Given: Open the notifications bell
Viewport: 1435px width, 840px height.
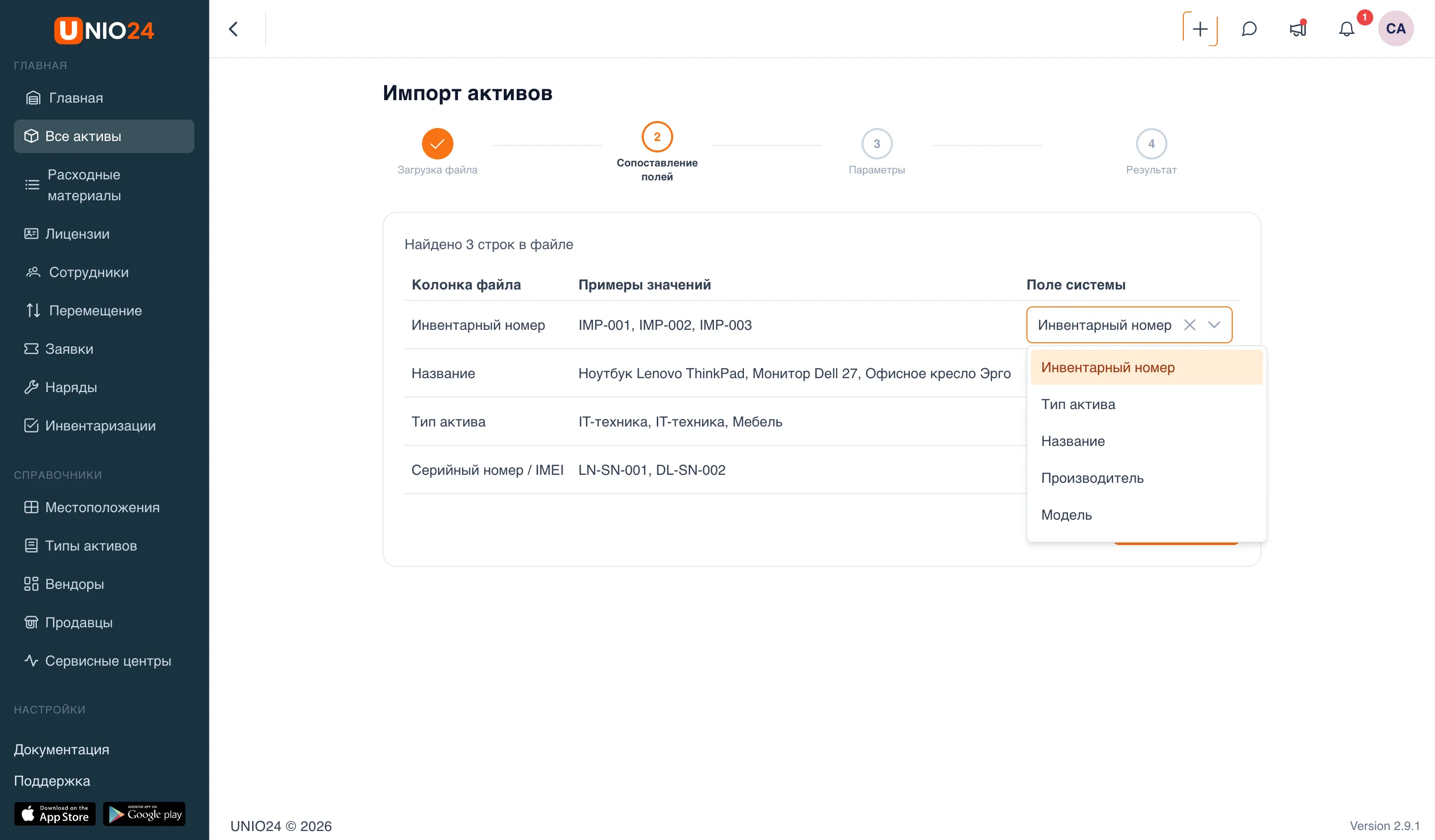Looking at the screenshot, I should click(x=1346, y=29).
